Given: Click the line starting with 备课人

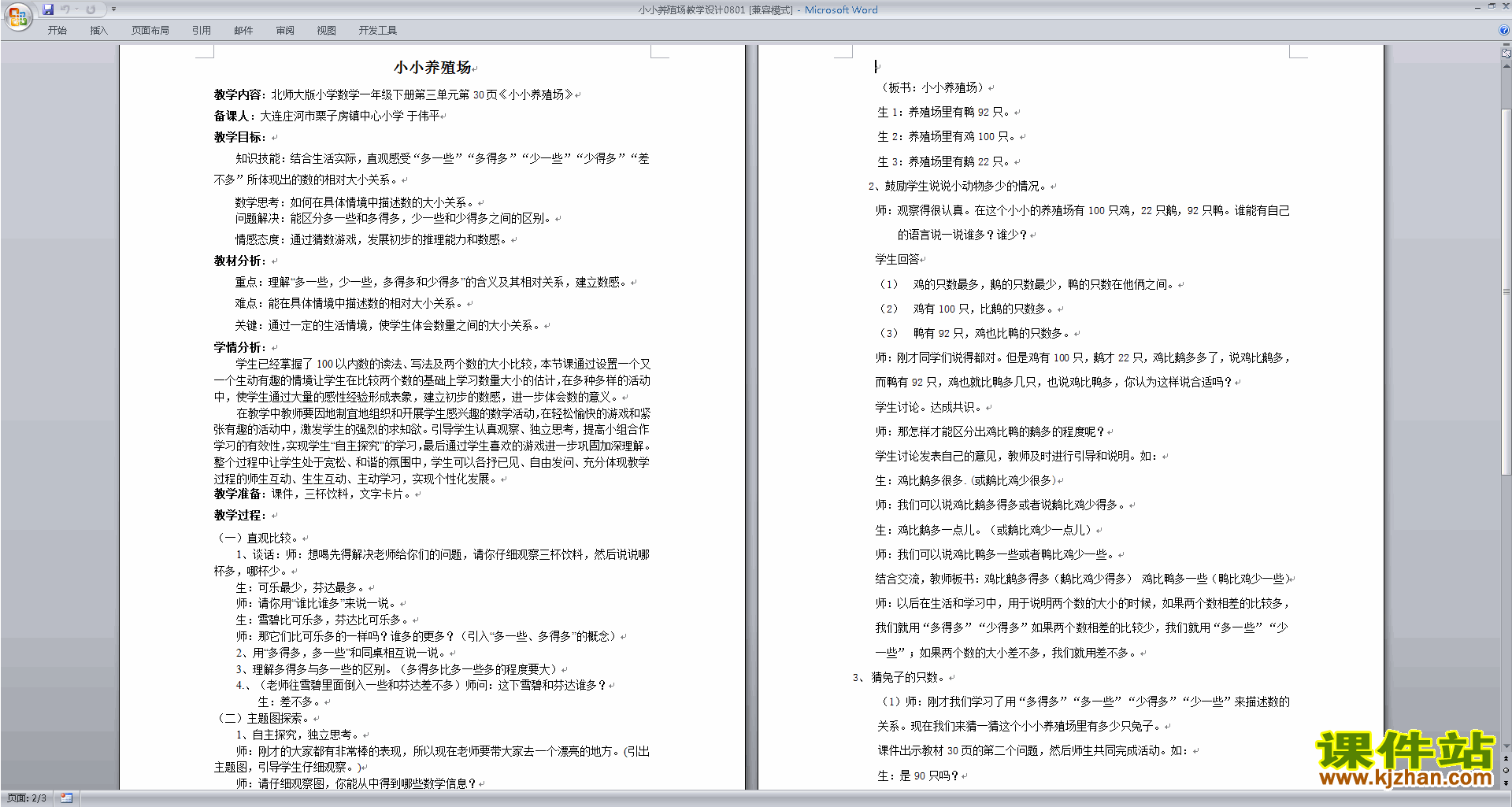Looking at the screenshot, I should coord(327,116).
